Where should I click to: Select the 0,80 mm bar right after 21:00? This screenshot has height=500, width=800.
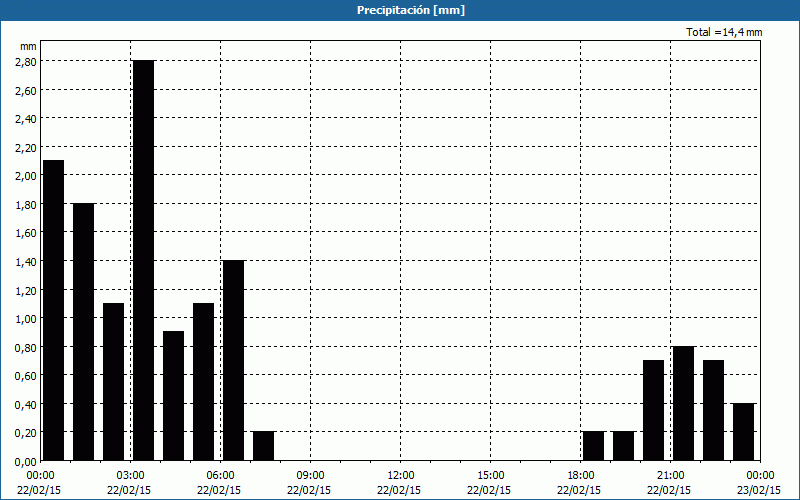coord(684,403)
